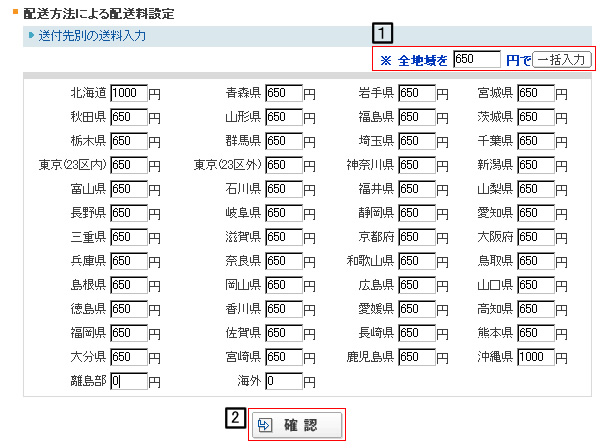Click the 山梨県 shipping fee field
Image resolution: width=602 pixels, height=448 pixels.
pyautogui.click(x=536, y=189)
